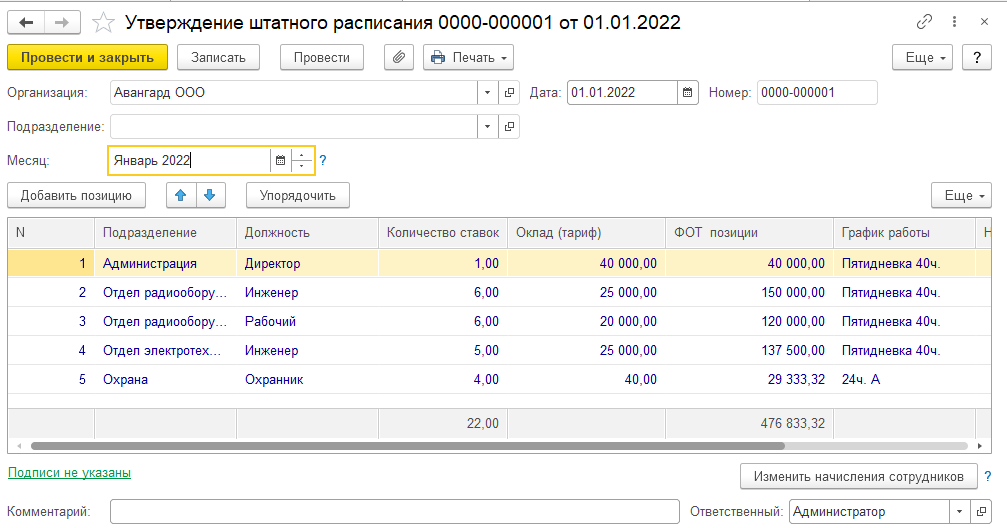The image size is (1007, 528).
Task: Click Подписи не указаны link
Action: (x=69, y=473)
